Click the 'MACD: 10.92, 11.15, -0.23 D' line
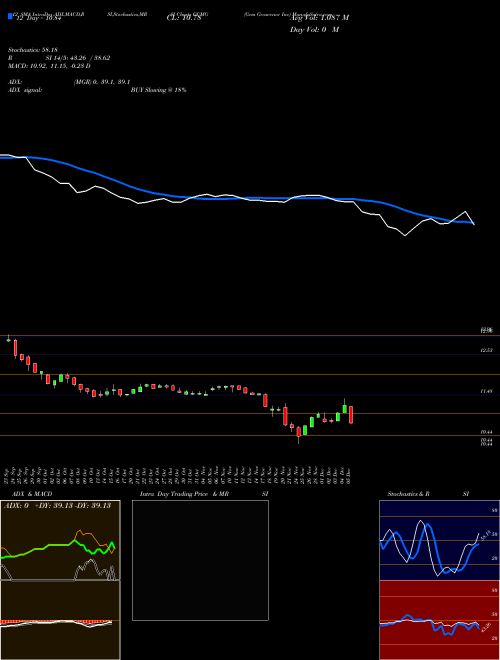The width and height of the screenshot is (500, 660). [49, 66]
